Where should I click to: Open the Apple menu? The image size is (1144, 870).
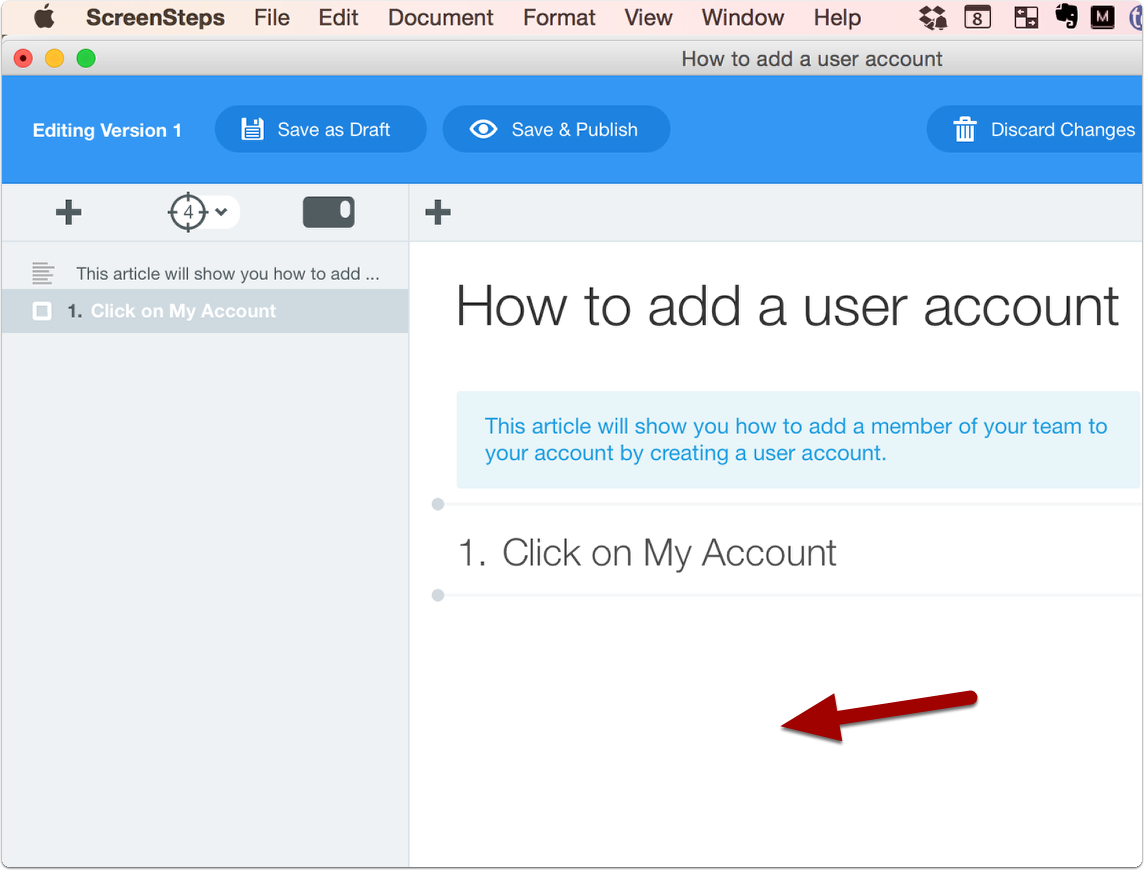coord(45,16)
